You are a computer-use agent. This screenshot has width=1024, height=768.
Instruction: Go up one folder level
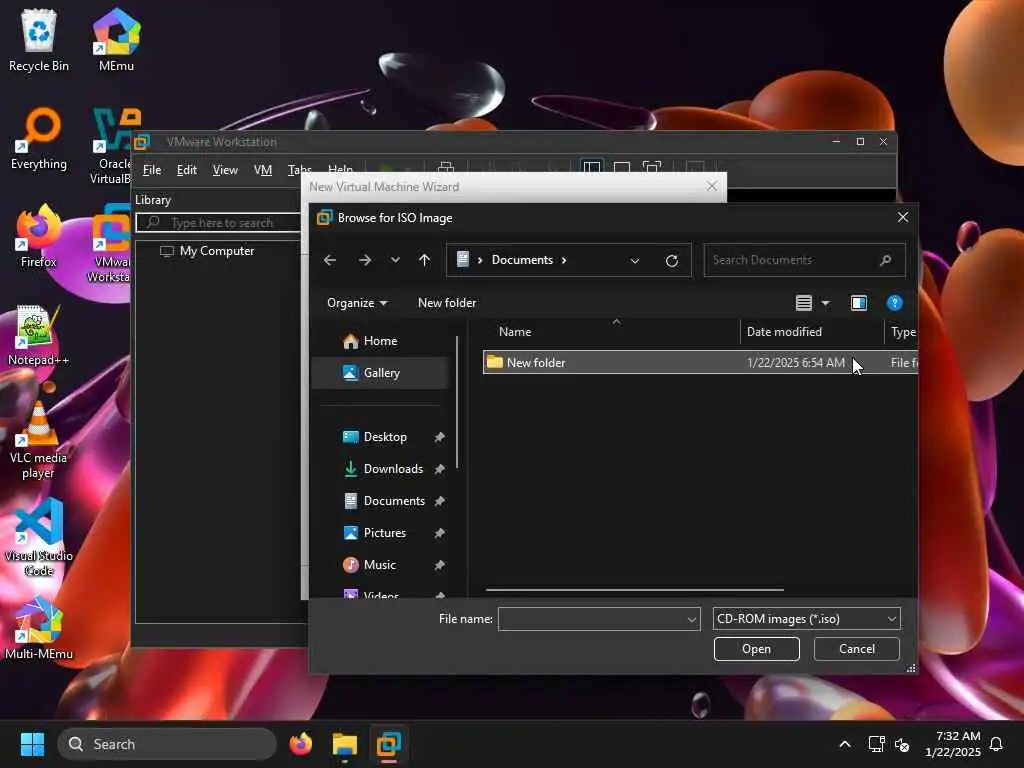click(x=424, y=260)
